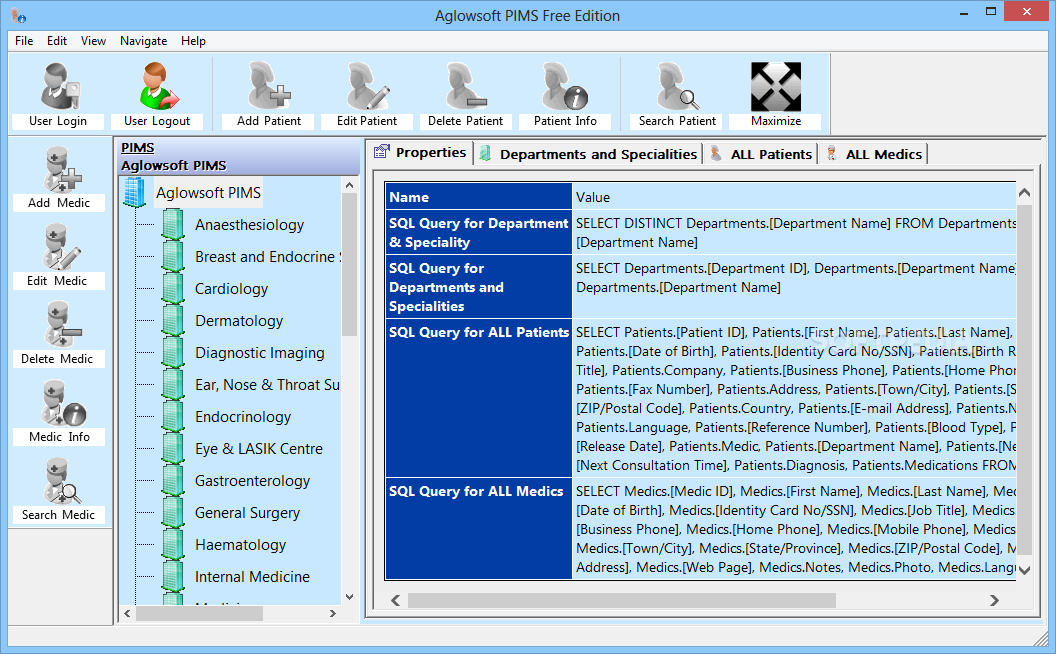The width and height of the screenshot is (1056, 654).
Task: Click the Dermatology department building icon
Action: 173,321
